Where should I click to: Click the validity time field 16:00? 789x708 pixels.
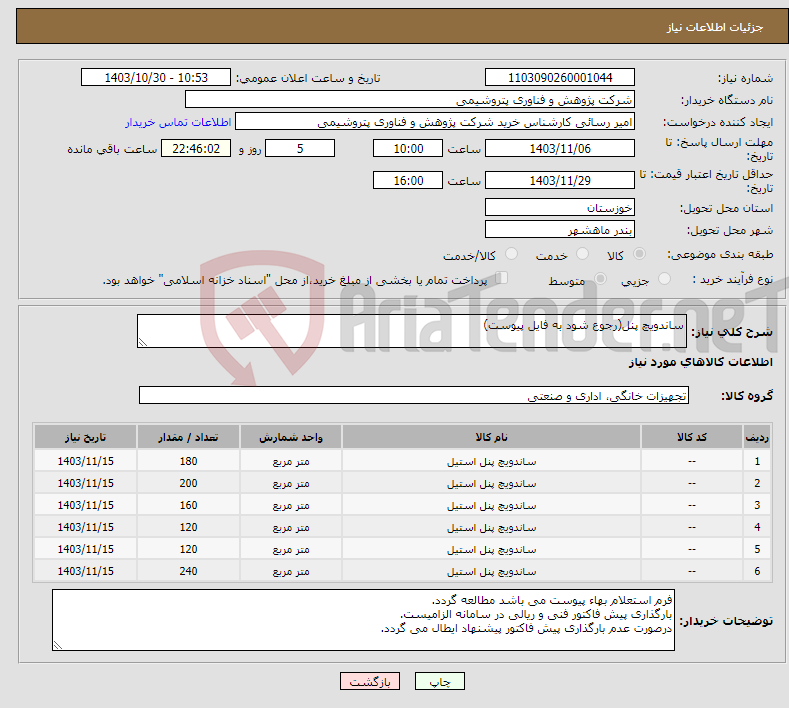click(408, 180)
